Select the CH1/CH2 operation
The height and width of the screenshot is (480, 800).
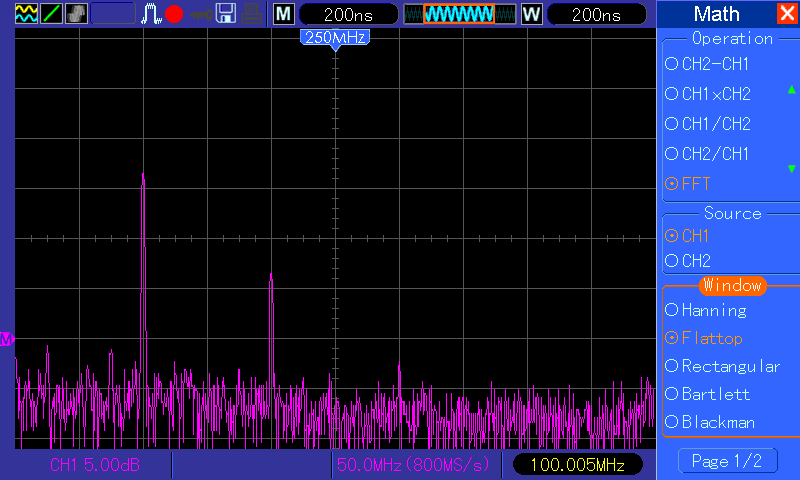point(708,124)
